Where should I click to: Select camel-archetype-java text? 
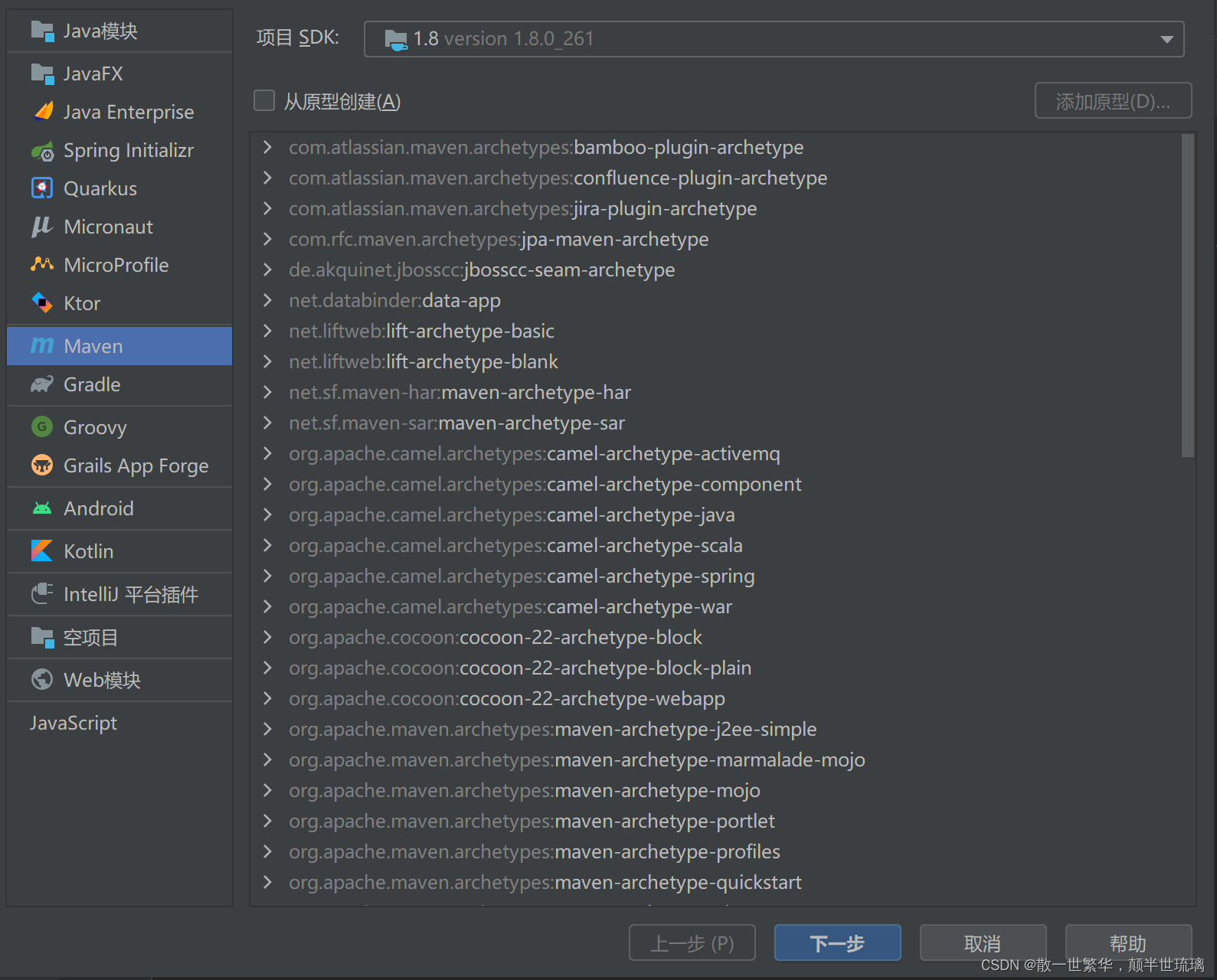click(x=641, y=514)
